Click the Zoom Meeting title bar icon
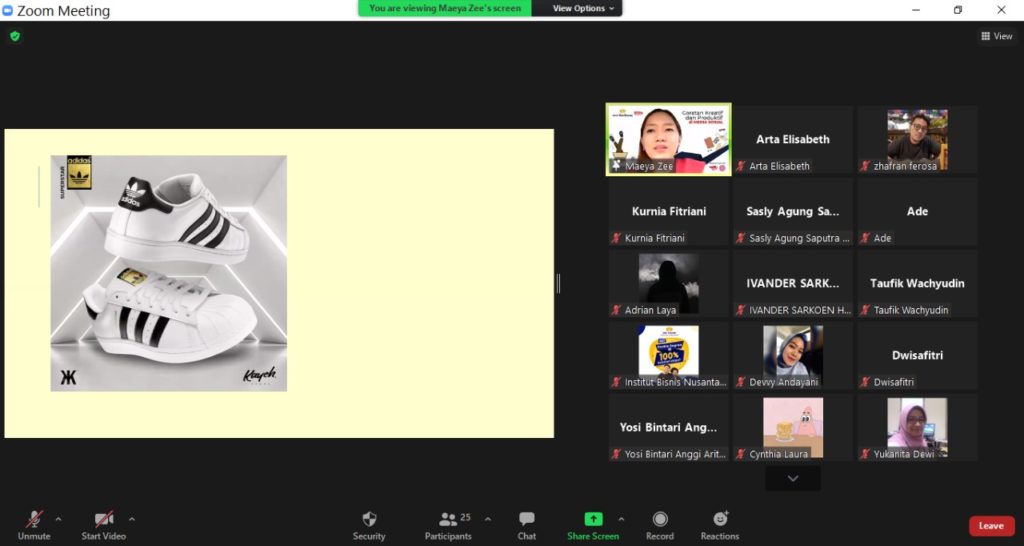Image resolution: width=1024 pixels, height=546 pixels. (8, 10)
